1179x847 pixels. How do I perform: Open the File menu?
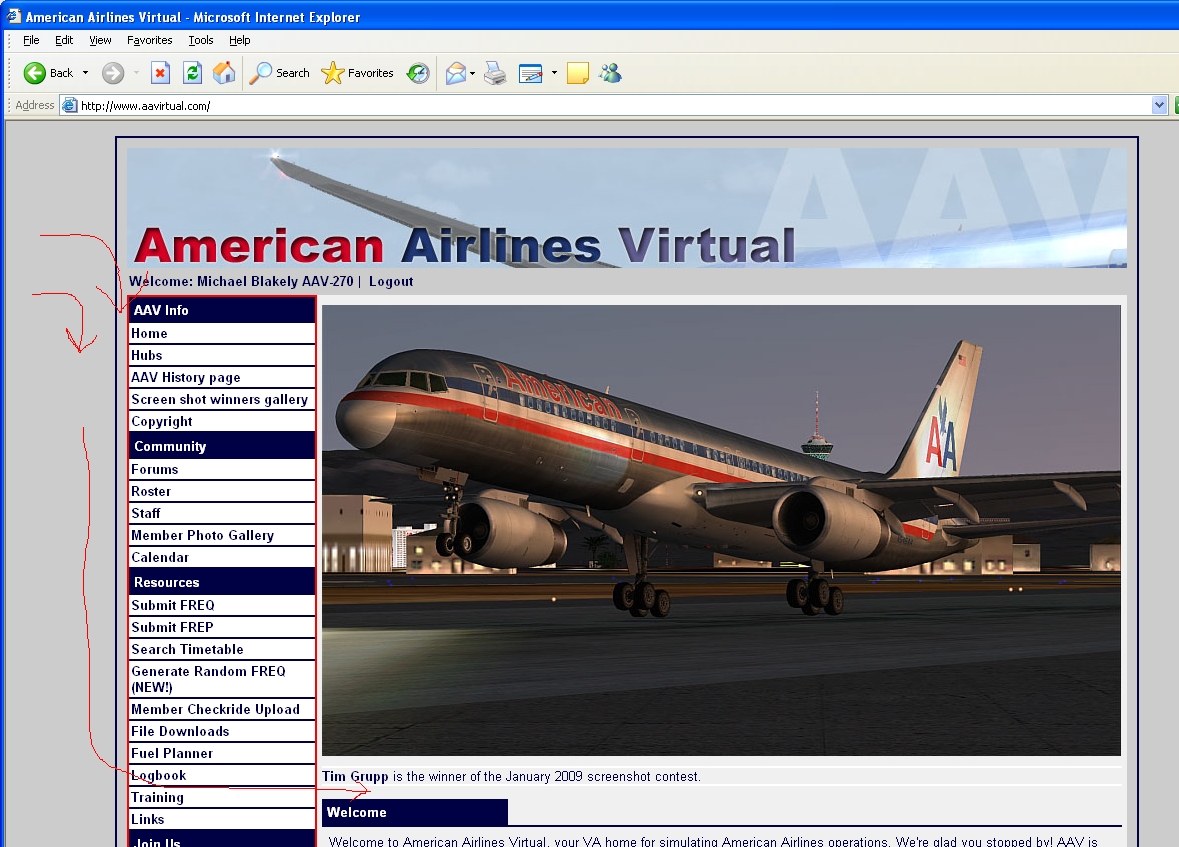(x=32, y=40)
